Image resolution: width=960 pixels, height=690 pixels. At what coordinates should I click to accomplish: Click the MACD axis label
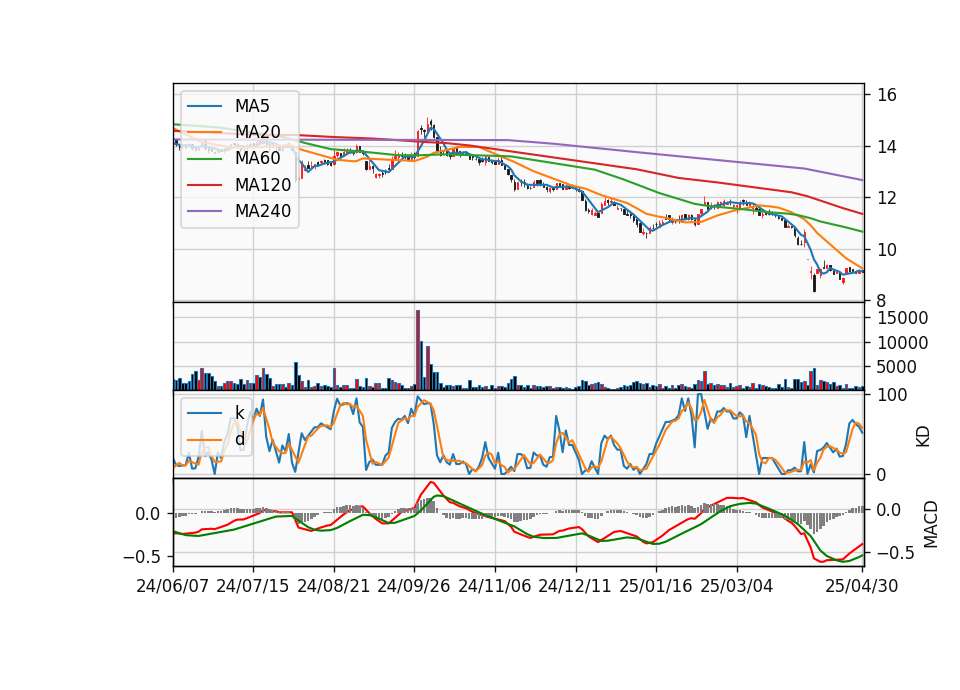(931, 524)
